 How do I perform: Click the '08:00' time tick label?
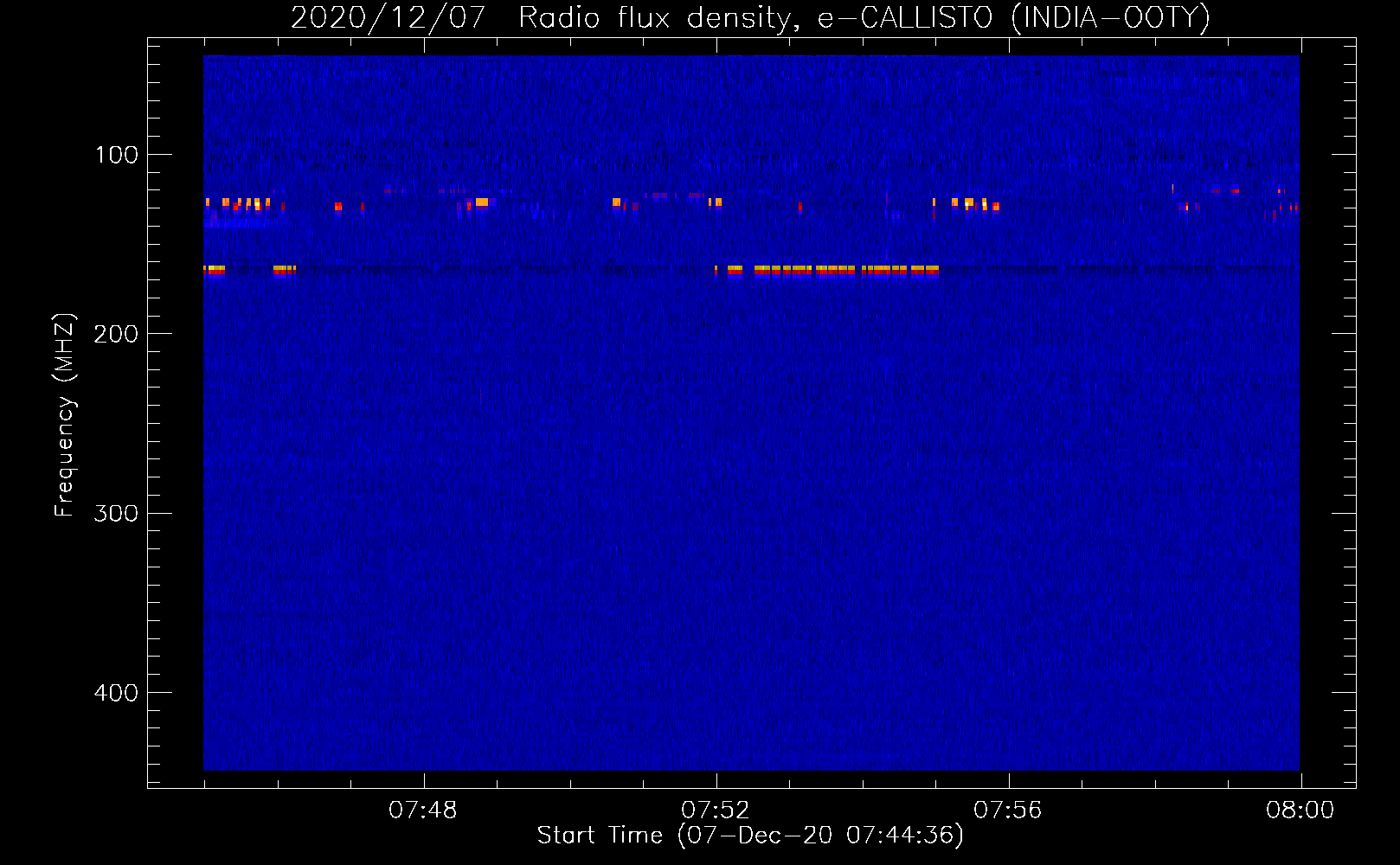click(1300, 811)
